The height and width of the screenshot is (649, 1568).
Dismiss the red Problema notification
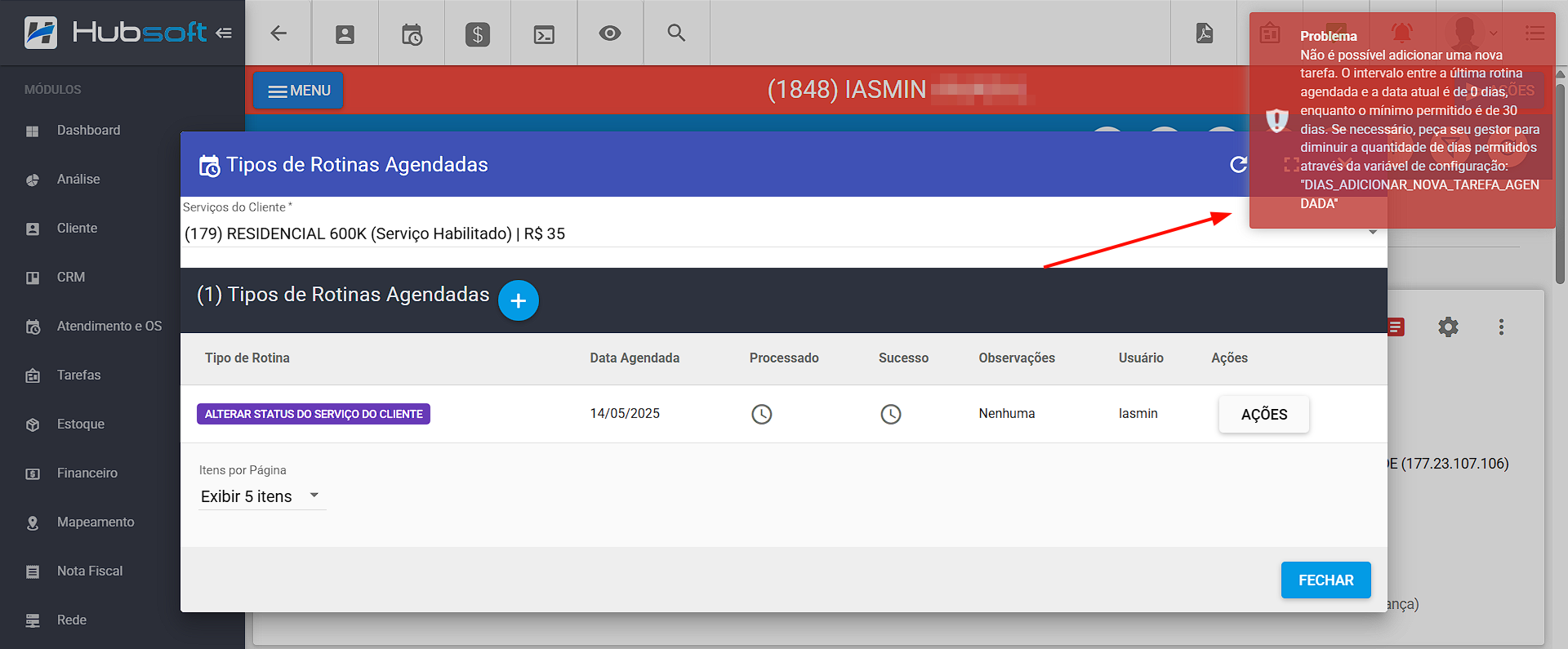1402,120
